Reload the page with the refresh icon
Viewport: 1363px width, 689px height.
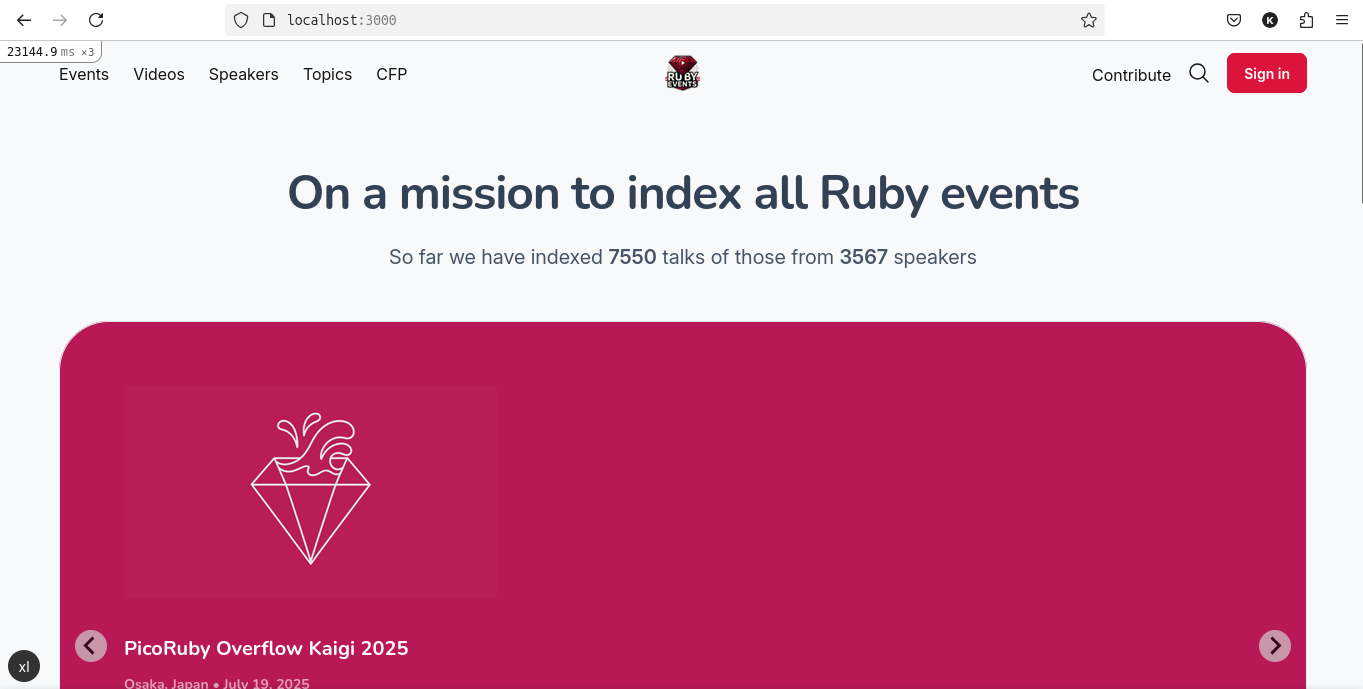point(96,20)
